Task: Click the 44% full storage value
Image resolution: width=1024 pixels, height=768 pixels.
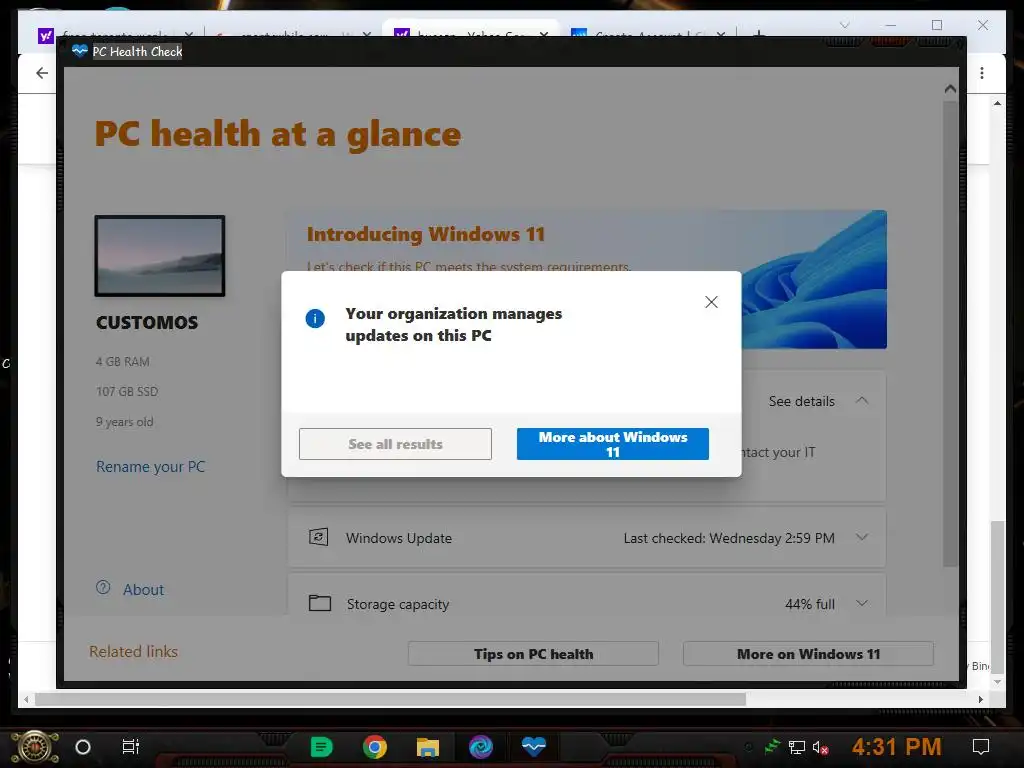Action: coord(810,604)
